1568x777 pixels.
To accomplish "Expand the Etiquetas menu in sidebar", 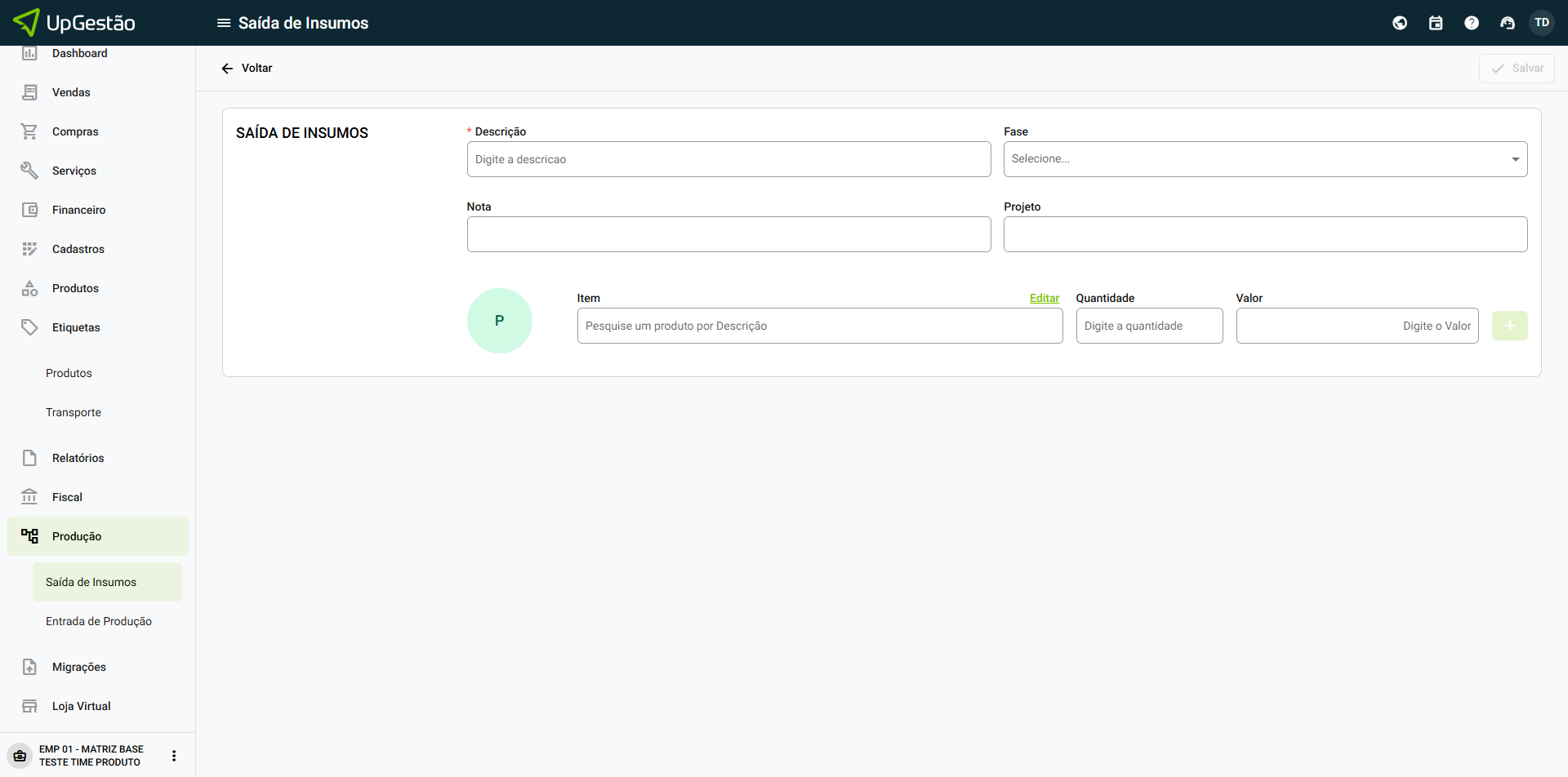I will point(76,327).
